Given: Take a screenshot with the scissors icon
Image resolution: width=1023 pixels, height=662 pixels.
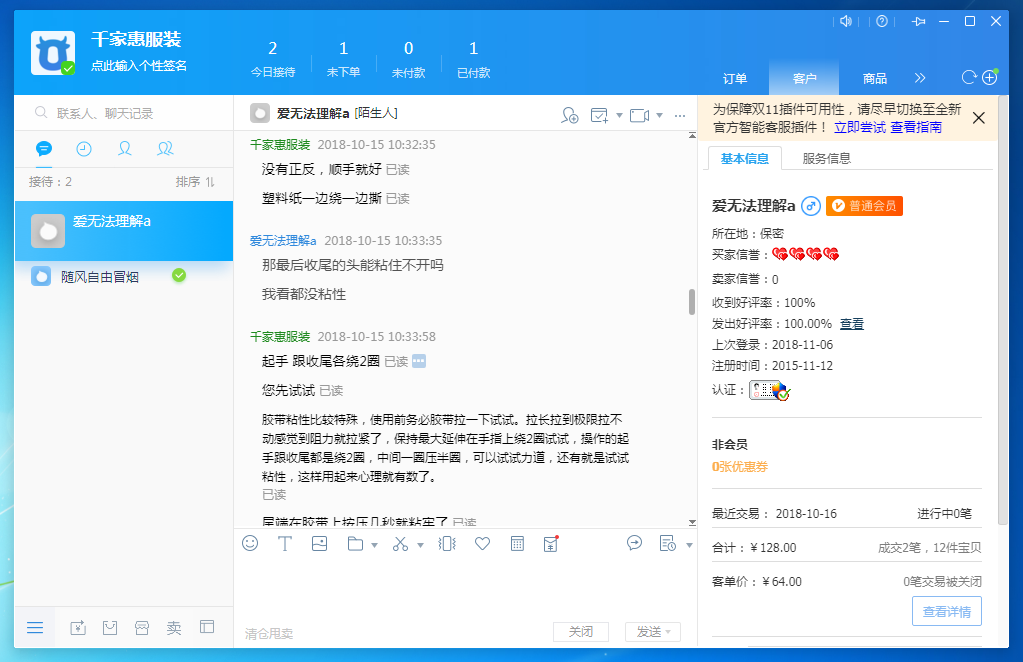Looking at the screenshot, I should (x=400, y=543).
